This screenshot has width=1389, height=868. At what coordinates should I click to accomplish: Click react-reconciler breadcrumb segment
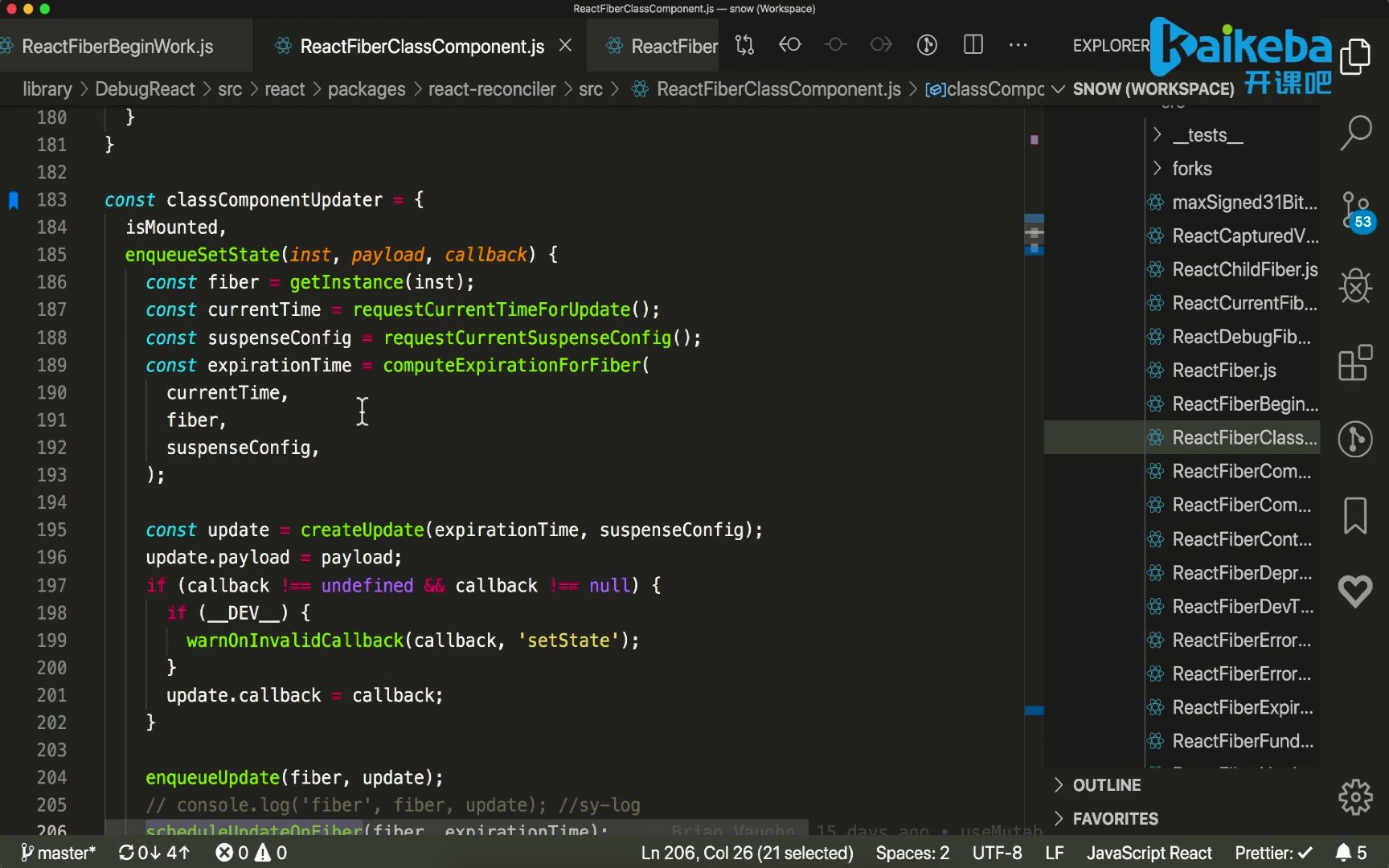point(492,89)
